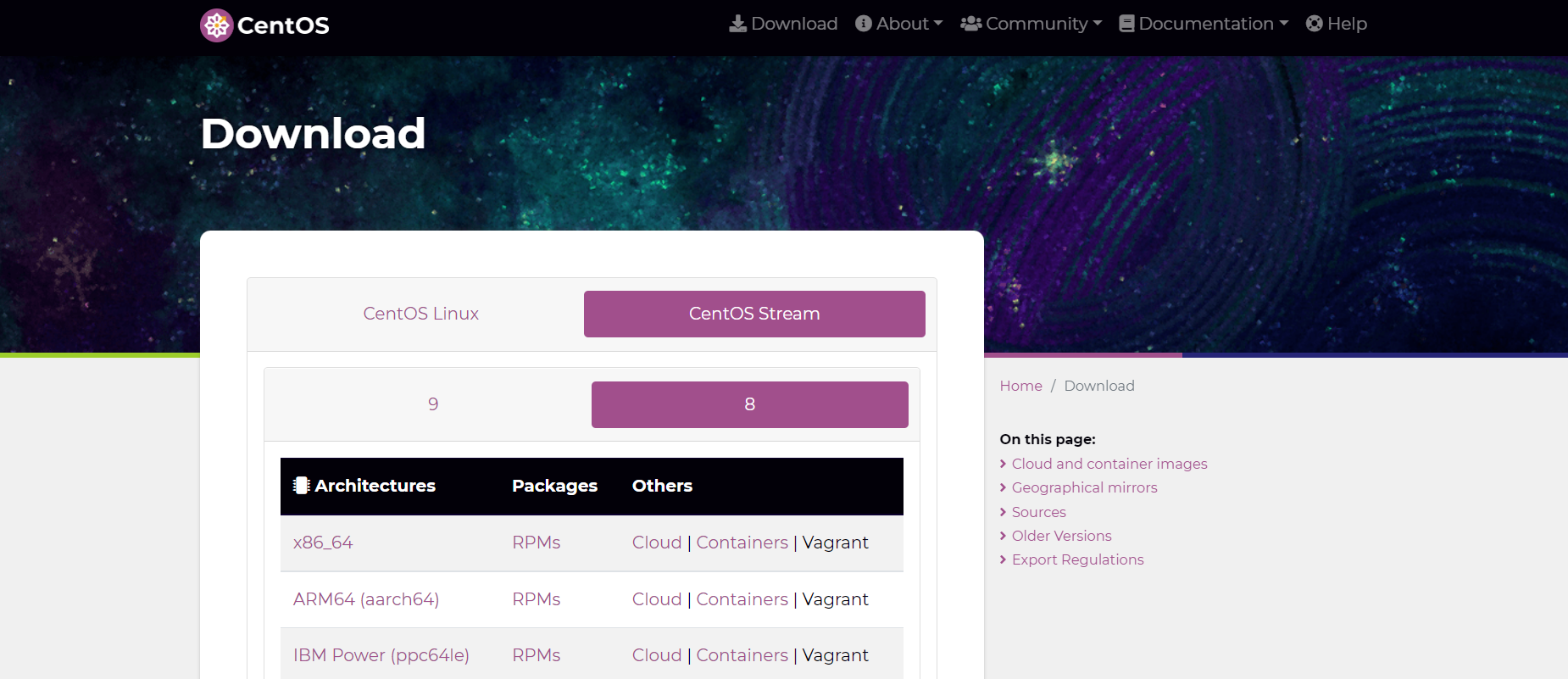The width and height of the screenshot is (1568, 679).
Task: Open Containers link in x86_64 row
Action: coord(742,543)
